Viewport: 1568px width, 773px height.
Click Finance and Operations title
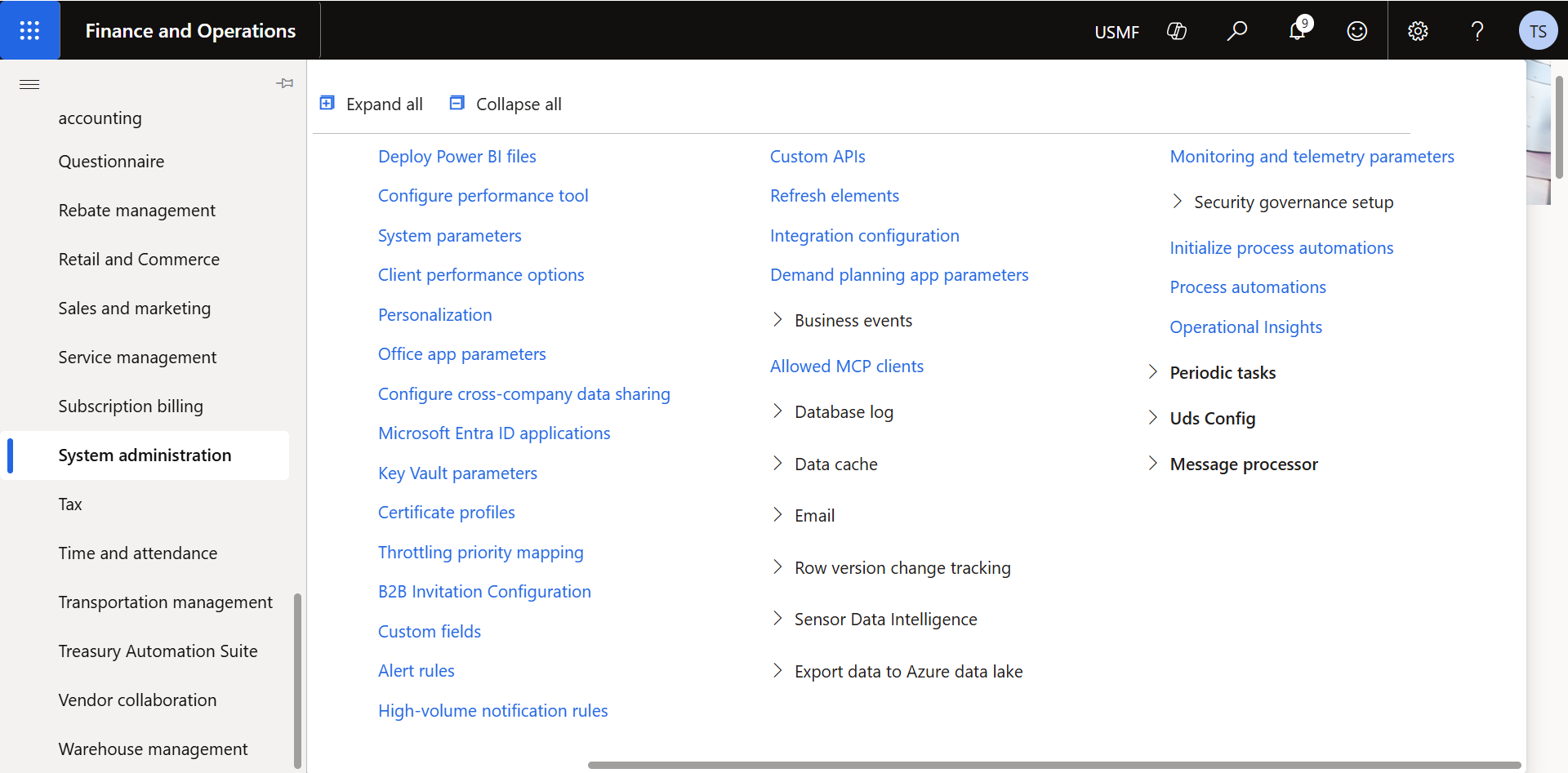coord(190,31)
